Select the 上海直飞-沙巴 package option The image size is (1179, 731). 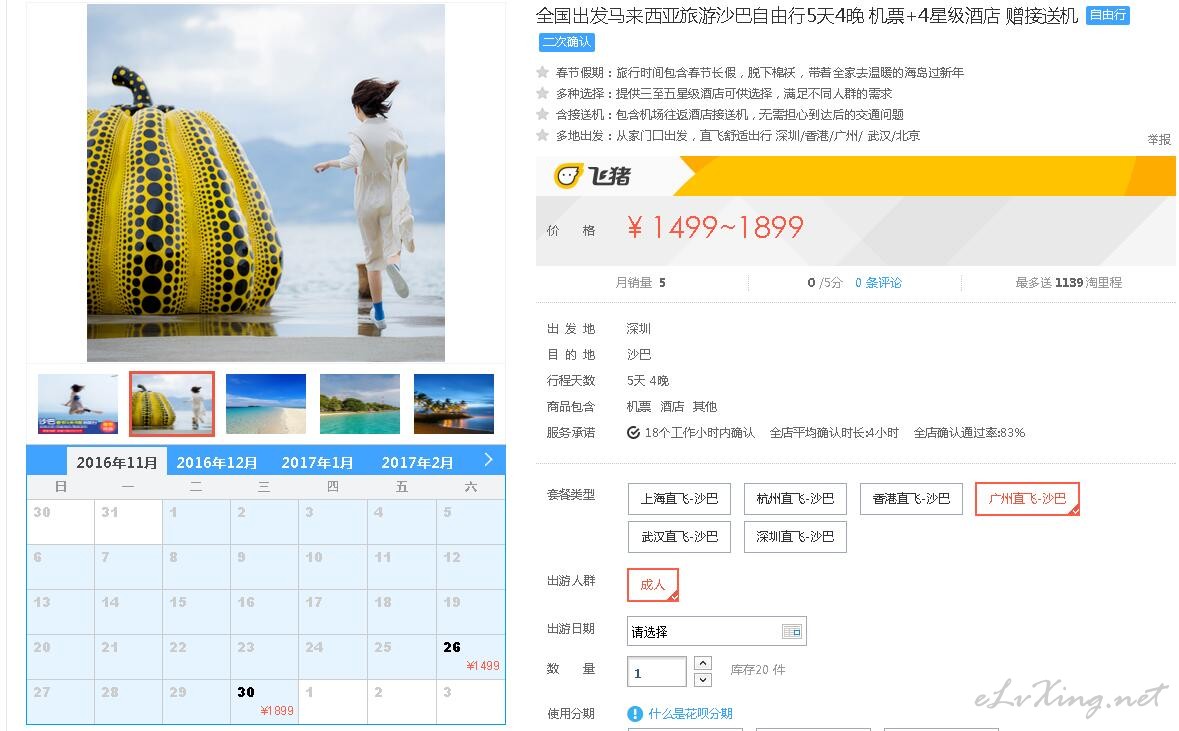click(x=679, y=499)
